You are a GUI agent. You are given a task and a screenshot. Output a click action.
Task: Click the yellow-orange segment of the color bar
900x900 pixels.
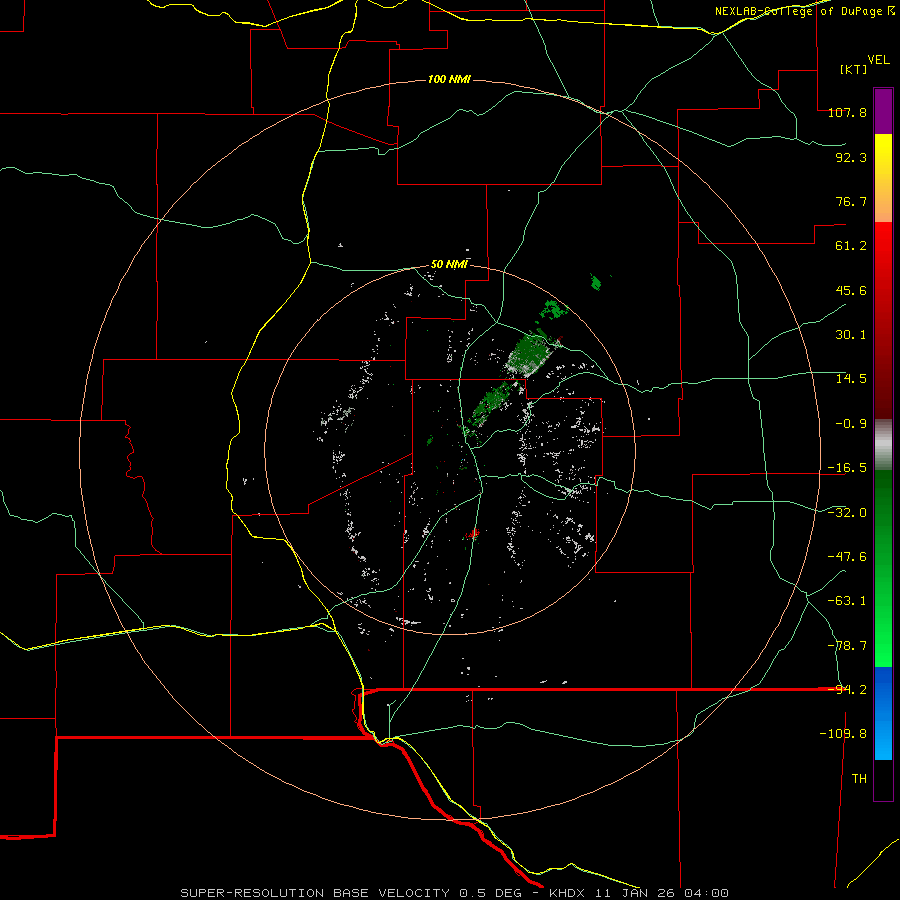point(883,178)
